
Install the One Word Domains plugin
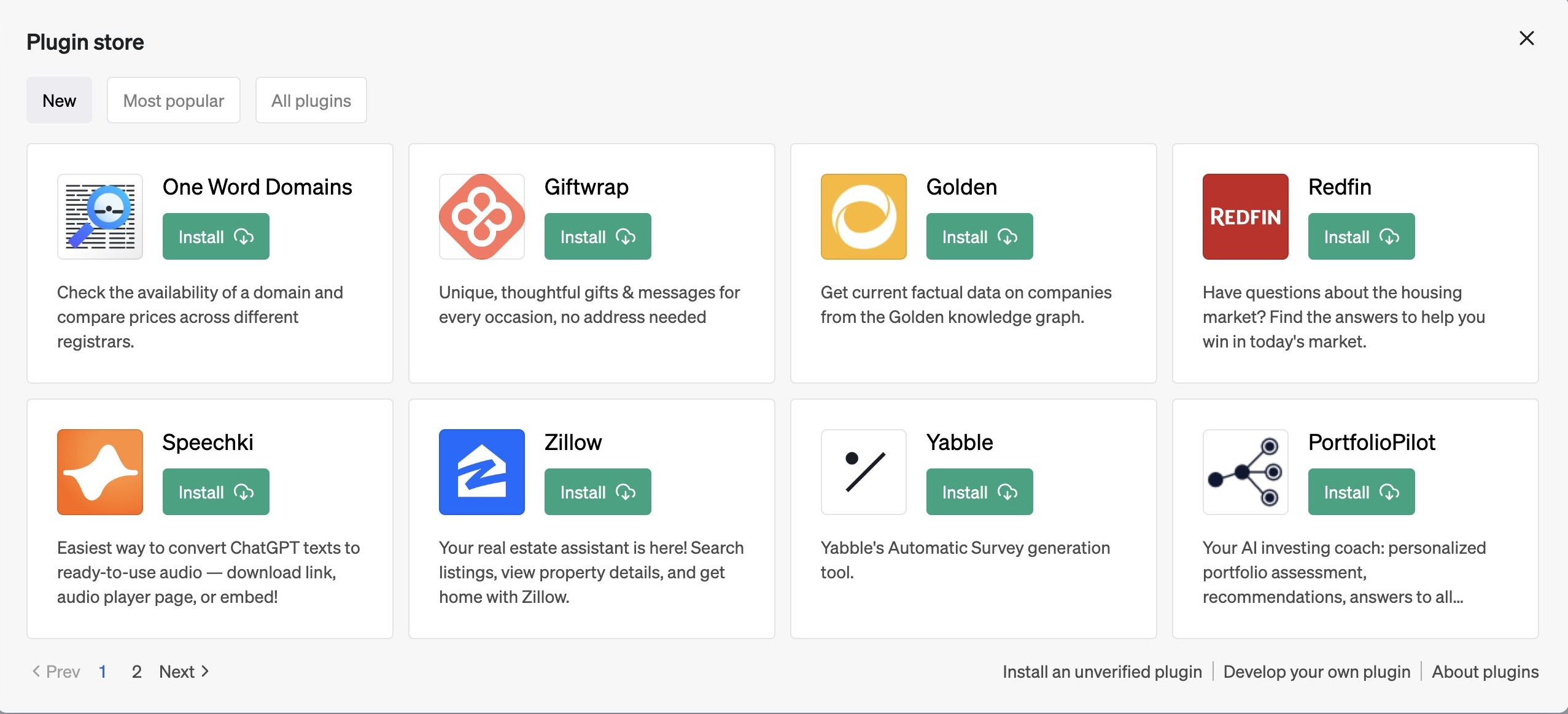216,236
